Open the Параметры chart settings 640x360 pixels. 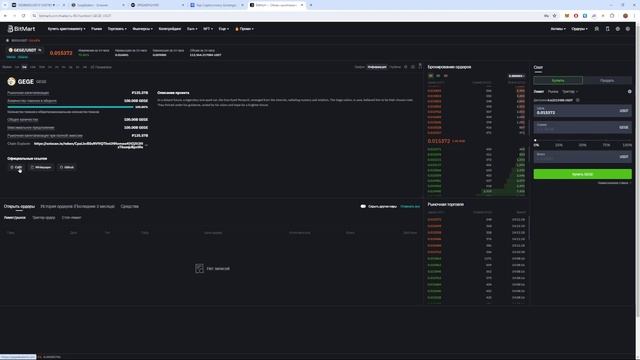pyautogui.click(x=101, y=67)
